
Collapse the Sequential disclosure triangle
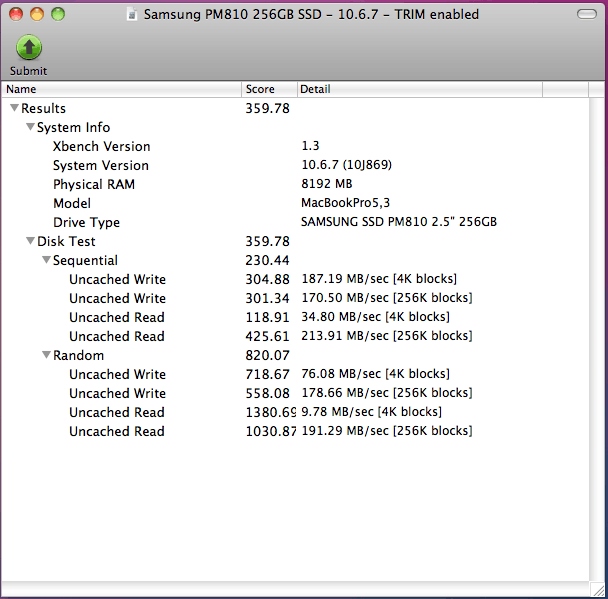point(47,260)
